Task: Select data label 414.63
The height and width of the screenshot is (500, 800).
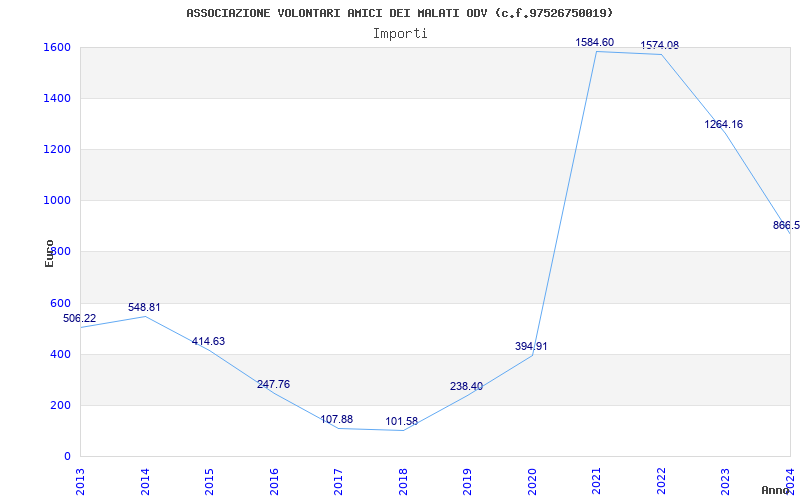Action: (208, 341)
